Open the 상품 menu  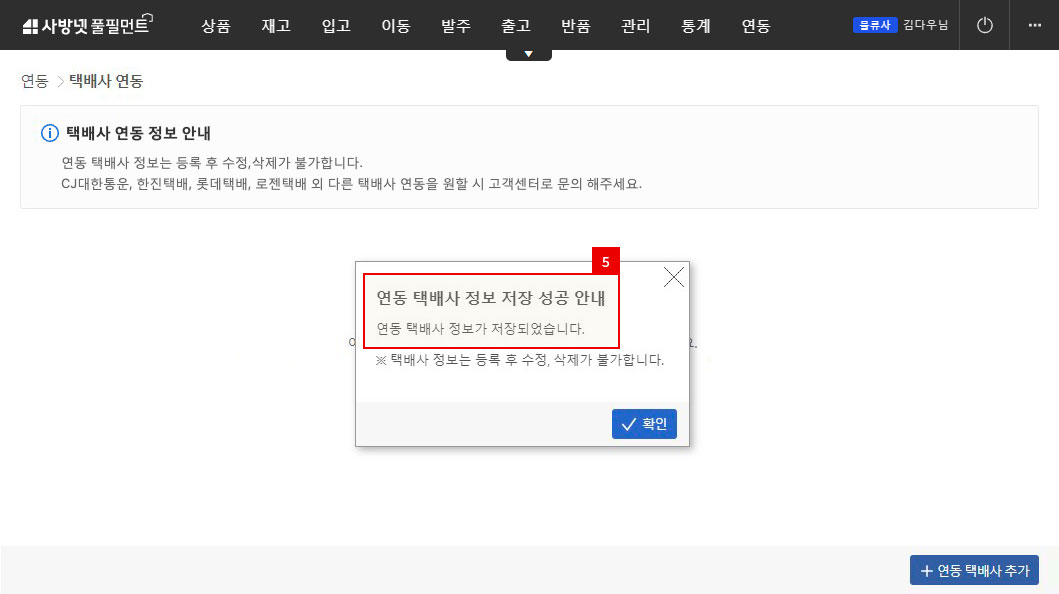216,27
